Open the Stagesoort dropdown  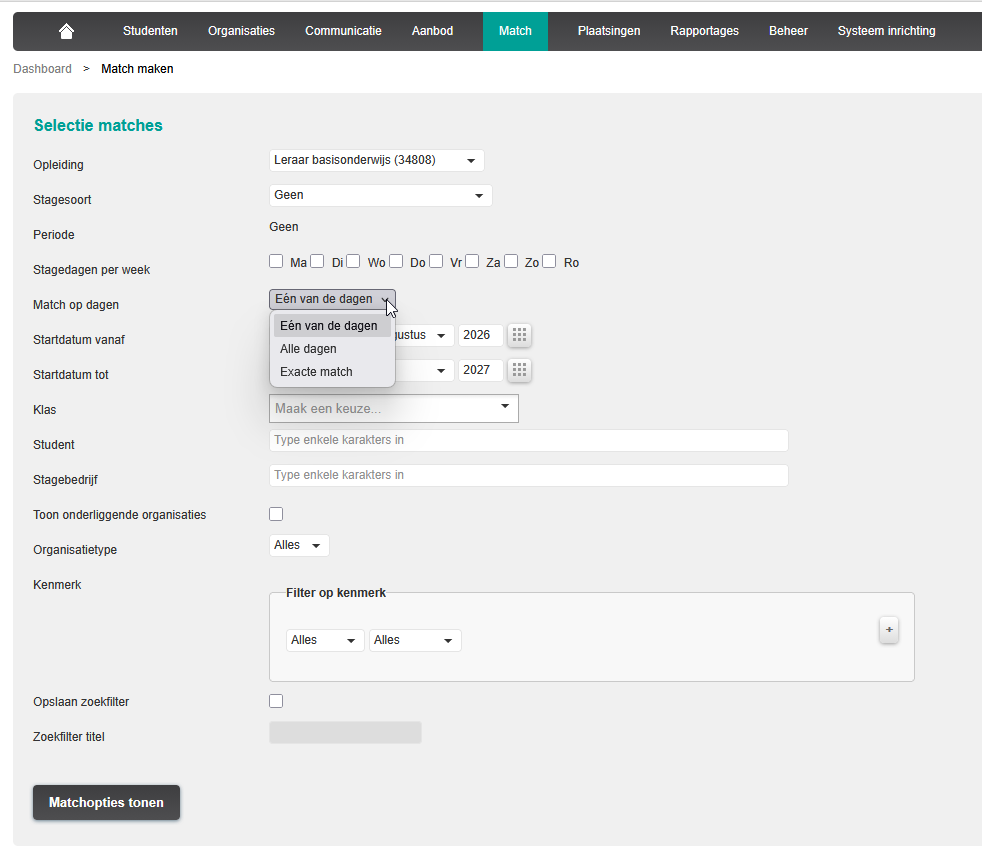(380, 195)
